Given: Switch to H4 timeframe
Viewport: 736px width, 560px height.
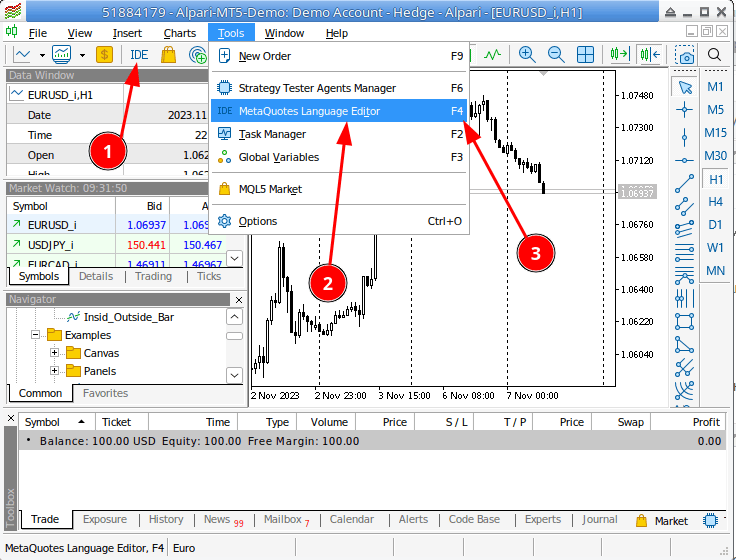Looking at the screenshot, I should [x=715, y=202].
